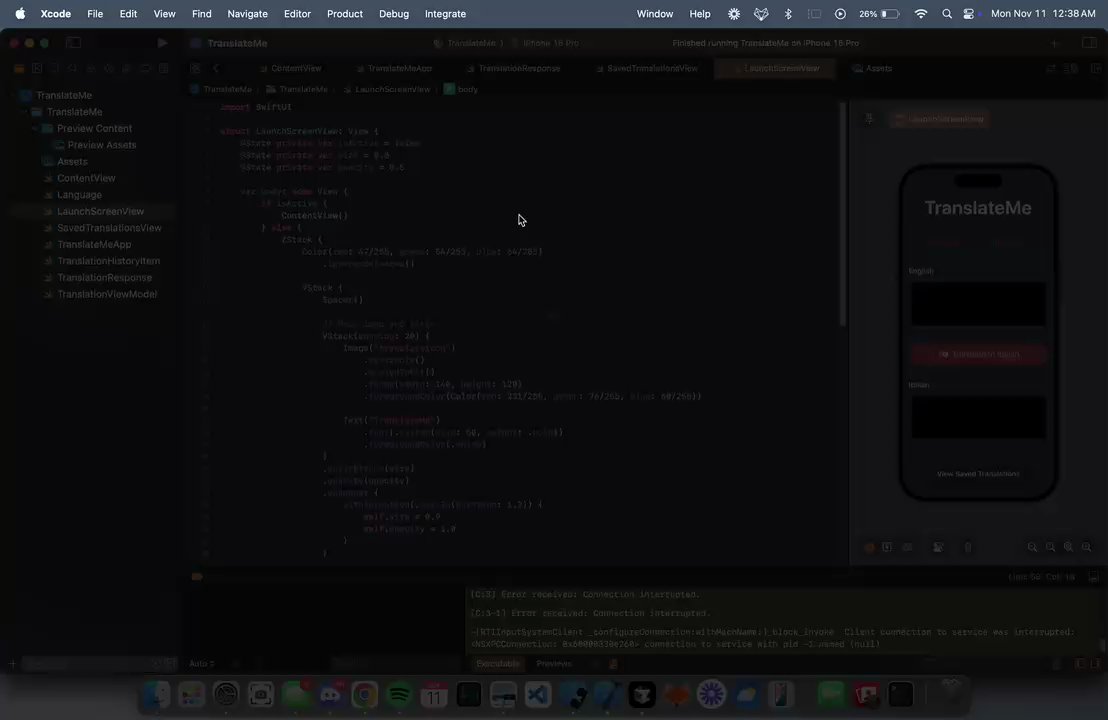
Task: Run the project with the play button
Action: (x=162, y=43)
